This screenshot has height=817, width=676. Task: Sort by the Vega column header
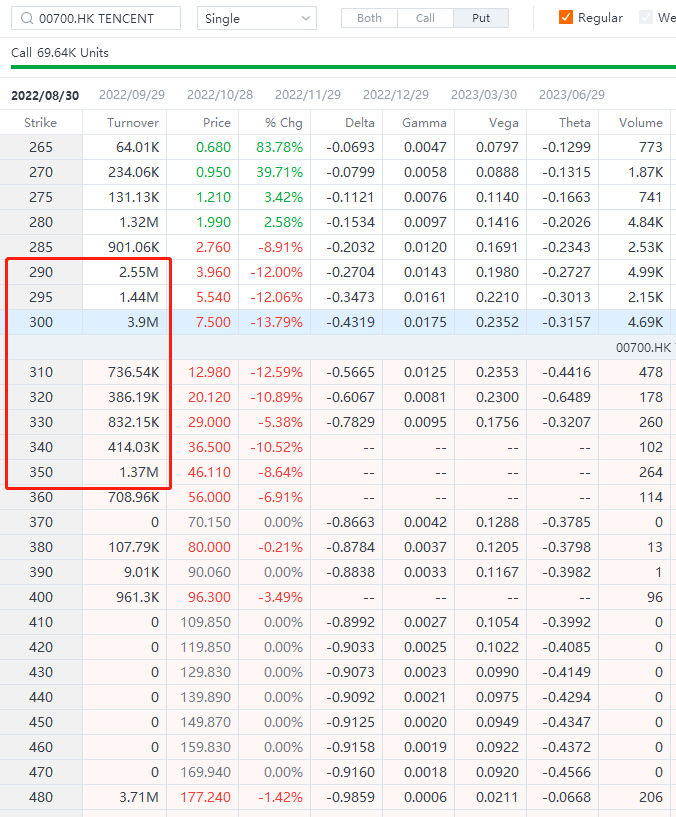pyautogui.click(x=503, y=122)
